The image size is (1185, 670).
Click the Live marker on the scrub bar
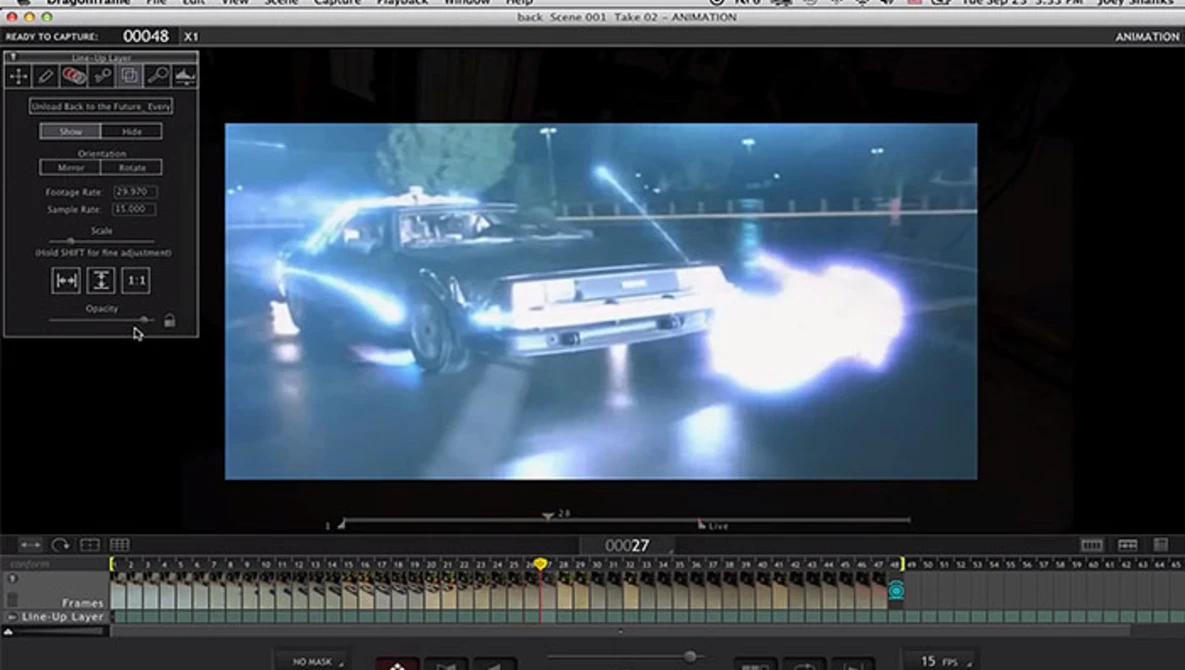tap(713, 525)
